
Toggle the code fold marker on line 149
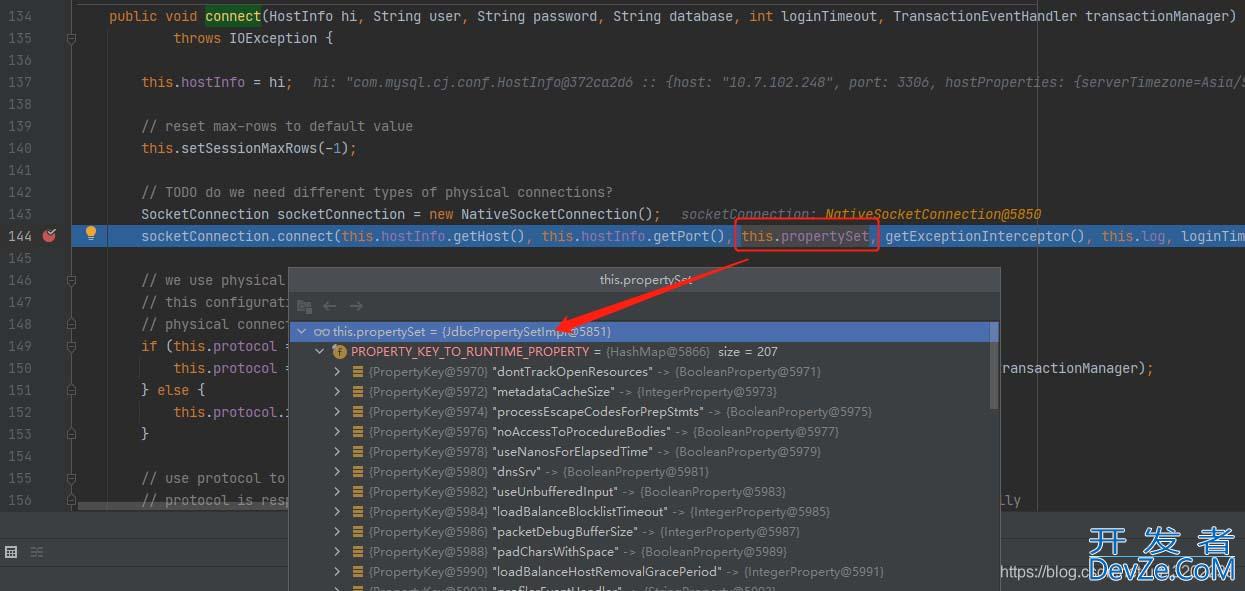pos(71,346)
